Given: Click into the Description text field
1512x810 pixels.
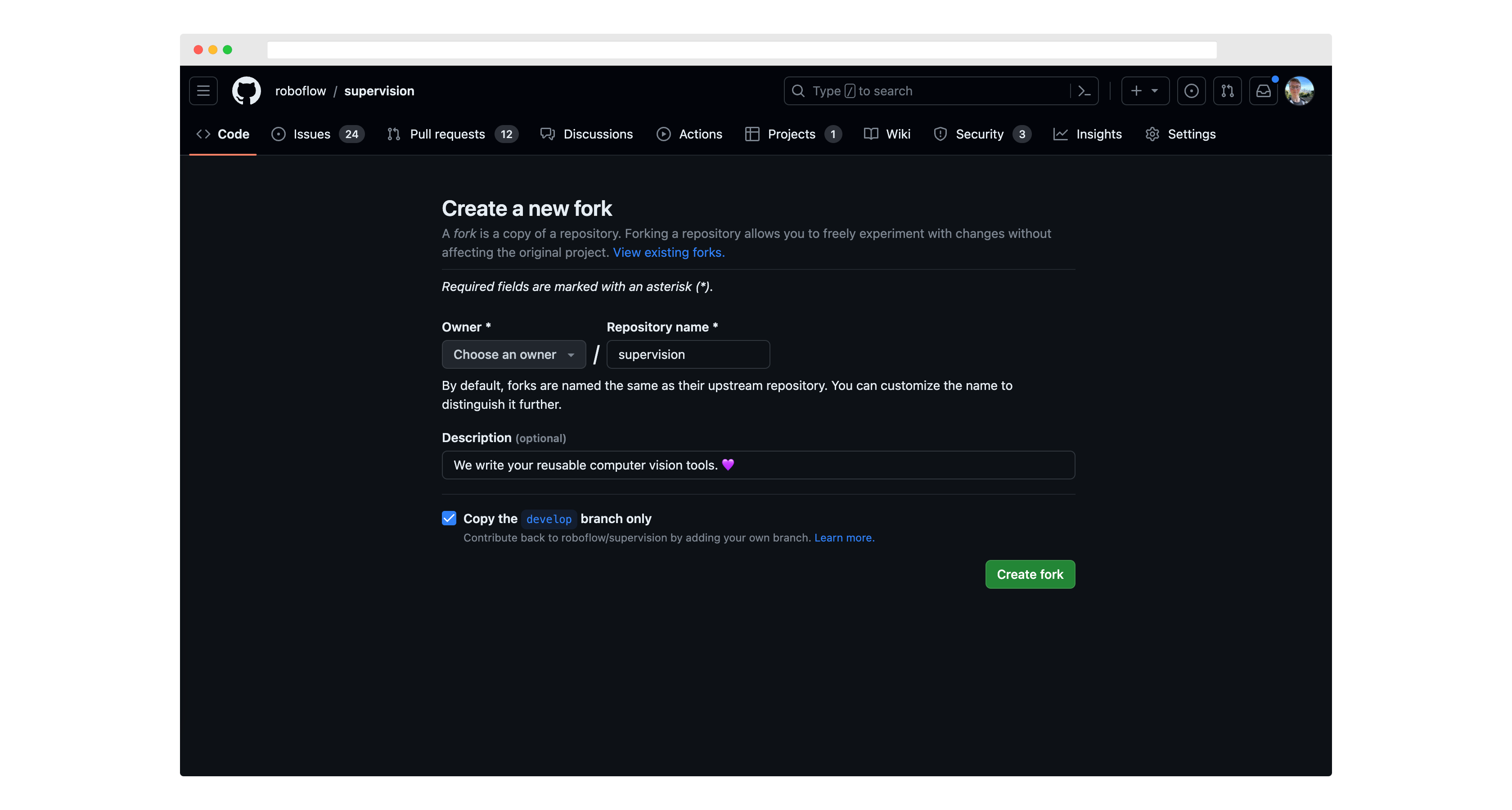Looking at the screenshot, I should (758, 465).
